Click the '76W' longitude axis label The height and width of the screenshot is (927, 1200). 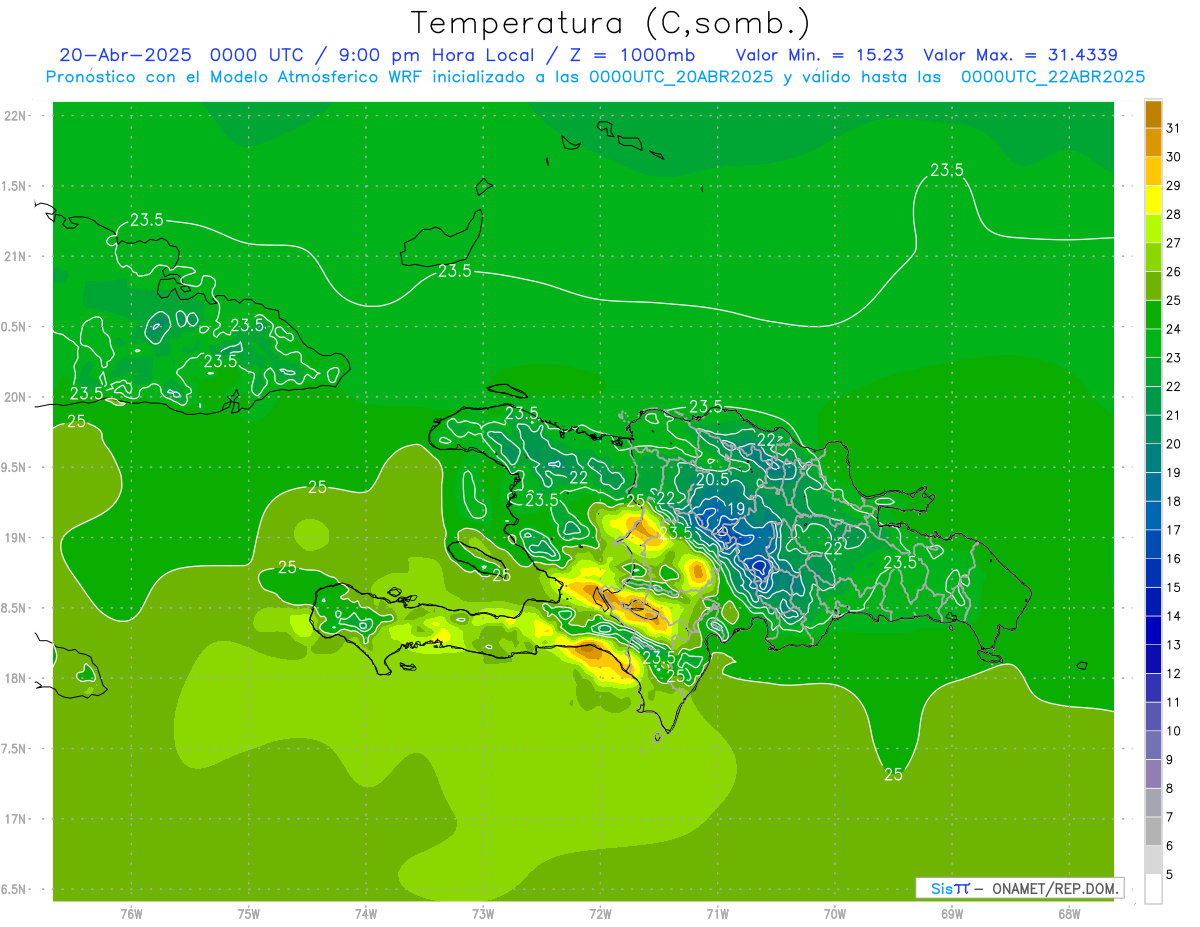(131, 913)
